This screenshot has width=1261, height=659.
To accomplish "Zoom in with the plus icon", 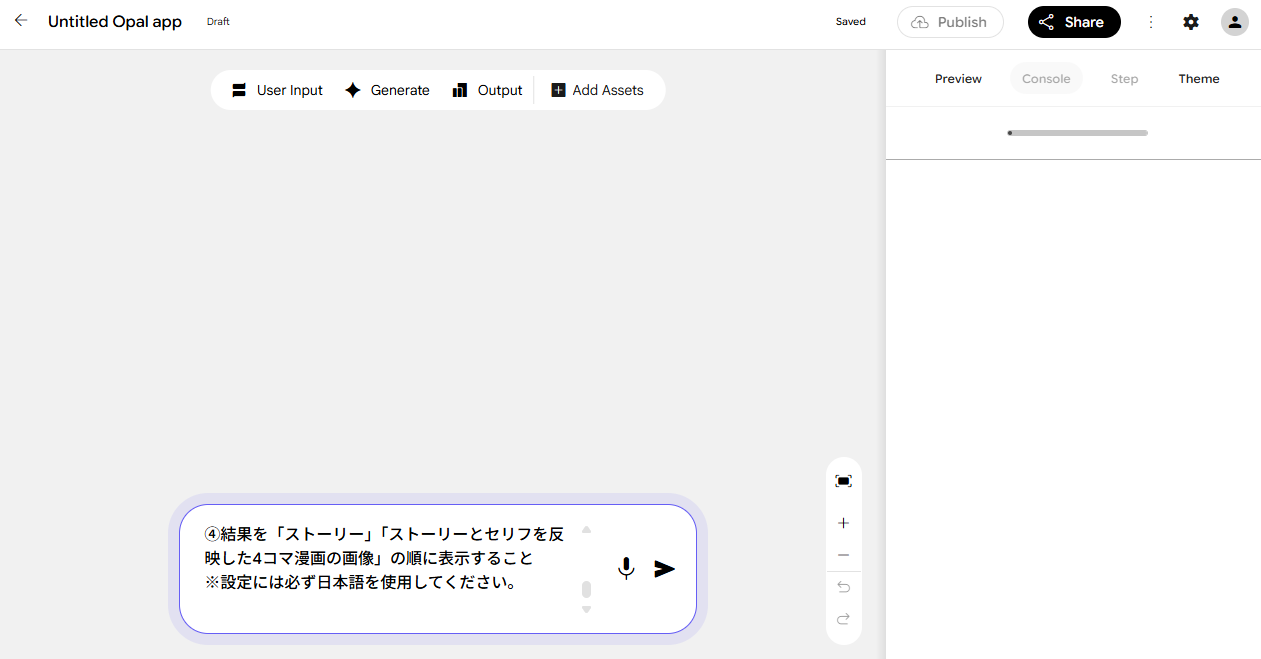I will (843, 523).
